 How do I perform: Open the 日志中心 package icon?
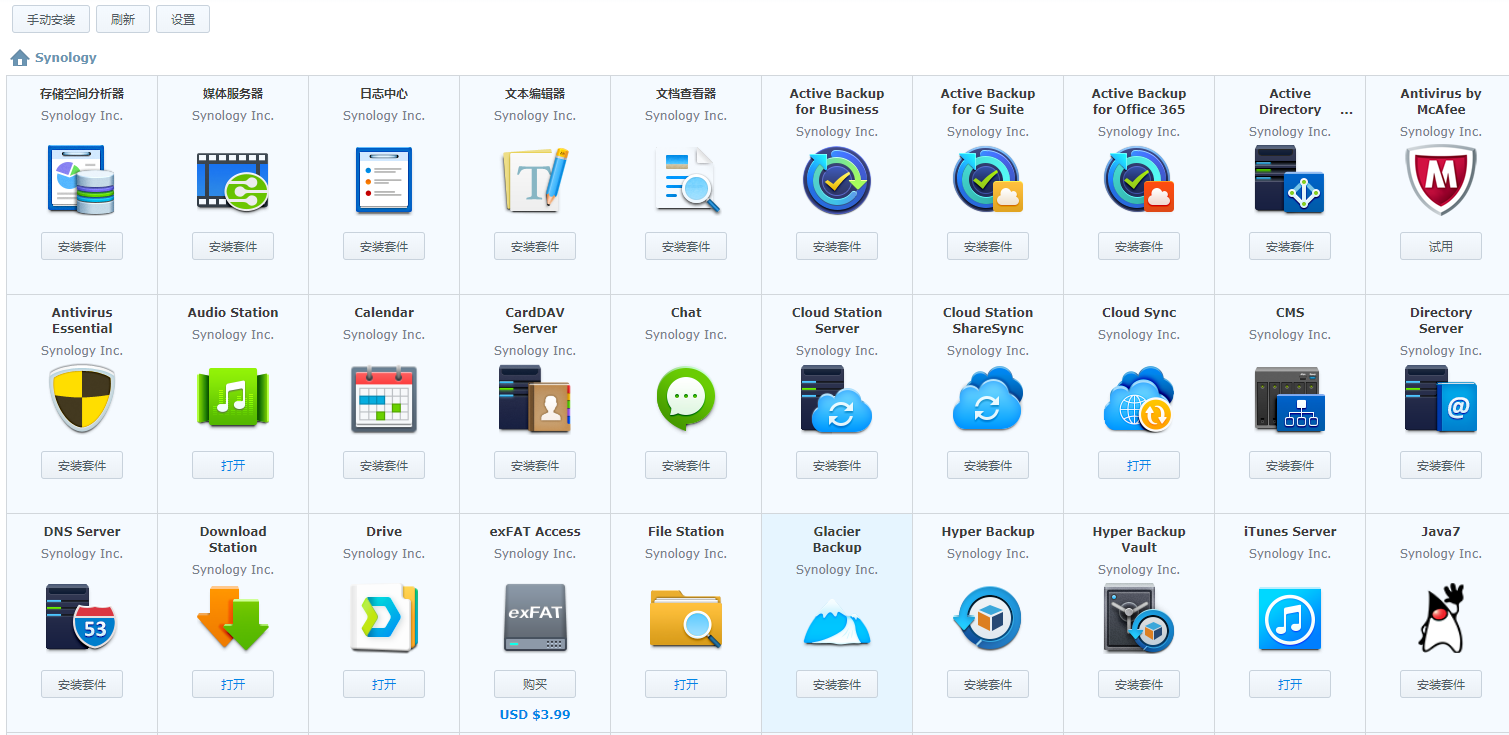pos(384,180)
